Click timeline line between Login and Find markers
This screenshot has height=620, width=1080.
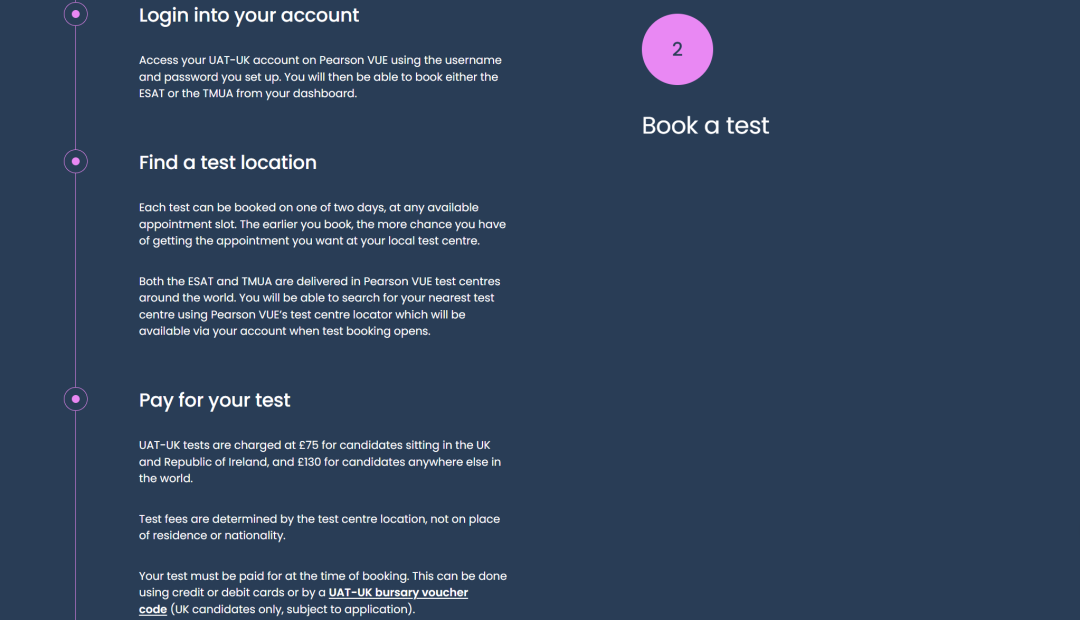pos(76,87)
